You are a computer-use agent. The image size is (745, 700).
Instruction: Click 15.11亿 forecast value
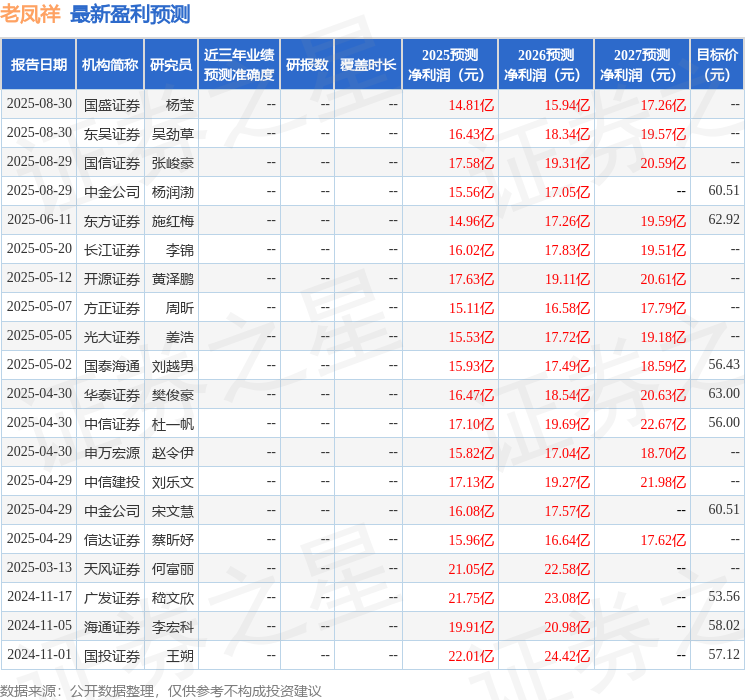tap(471, 308)
